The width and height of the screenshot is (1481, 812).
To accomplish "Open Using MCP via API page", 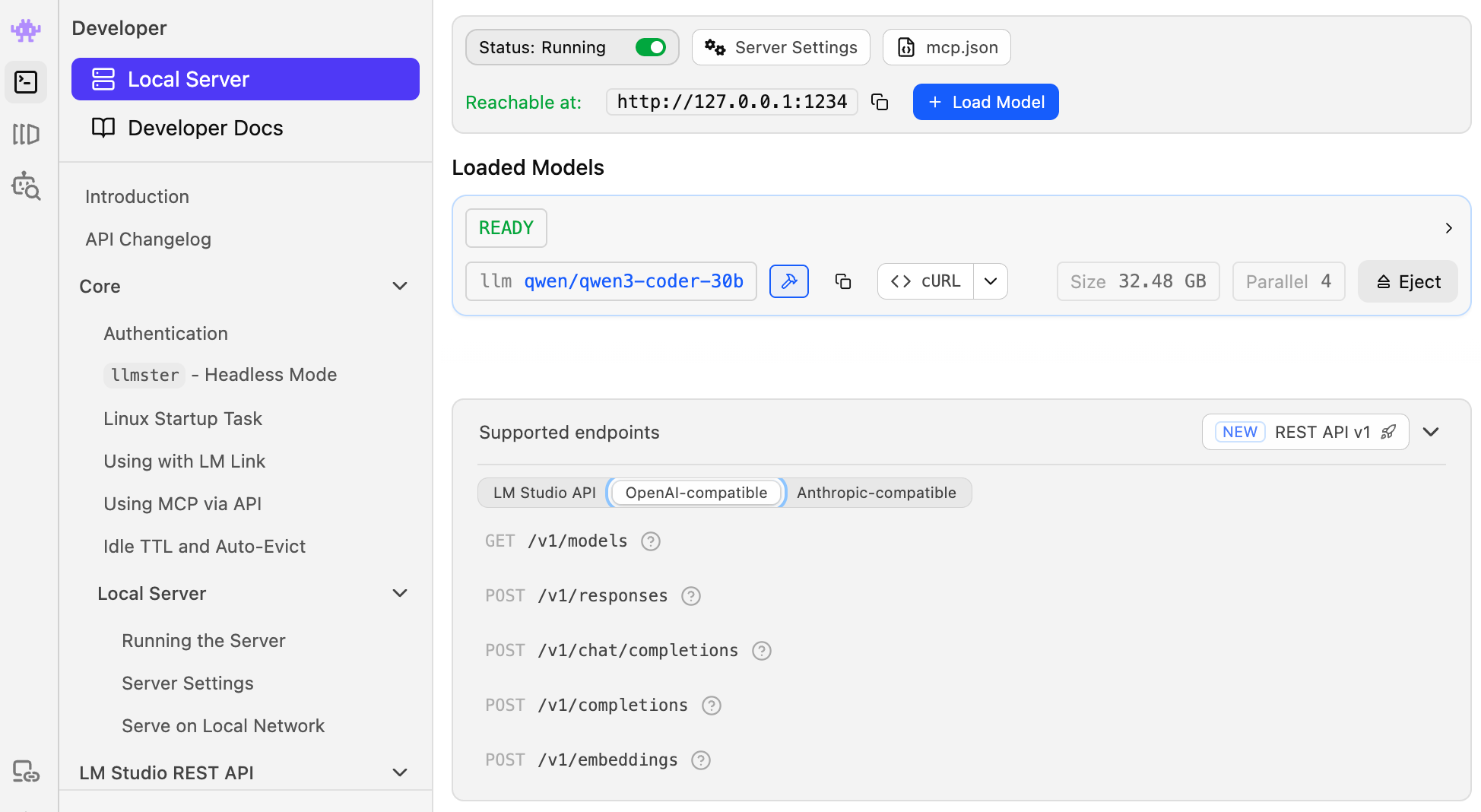I will pos(182,503).
